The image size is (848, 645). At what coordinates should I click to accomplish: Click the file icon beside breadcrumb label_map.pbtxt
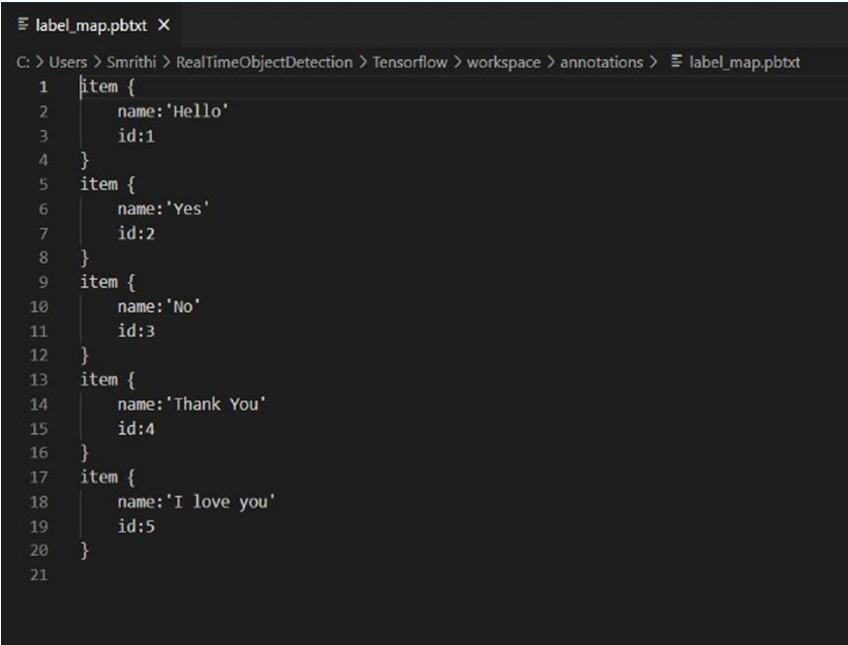pos(677,62)
